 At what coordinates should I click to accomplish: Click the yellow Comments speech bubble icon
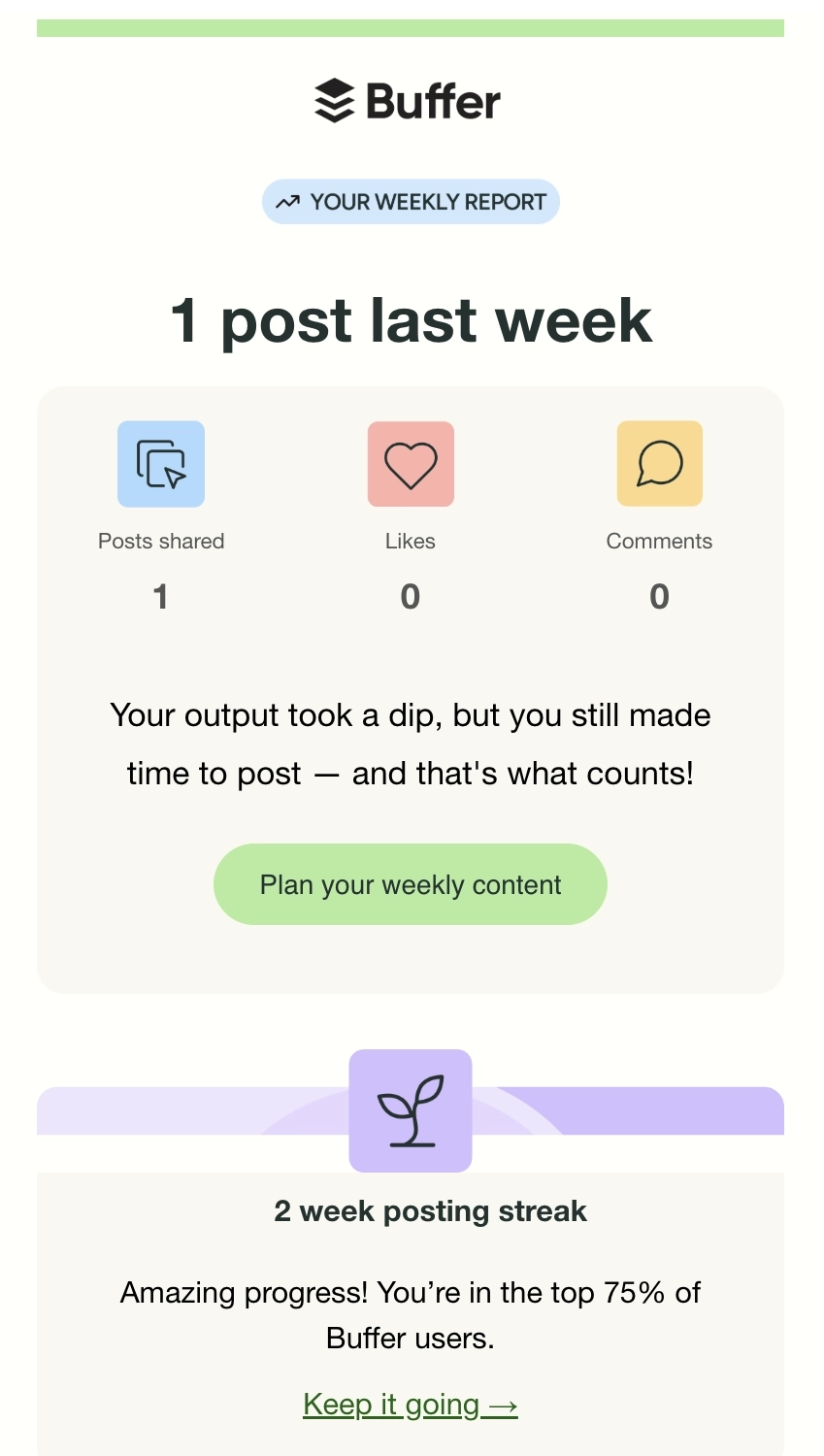pos(660,464)
